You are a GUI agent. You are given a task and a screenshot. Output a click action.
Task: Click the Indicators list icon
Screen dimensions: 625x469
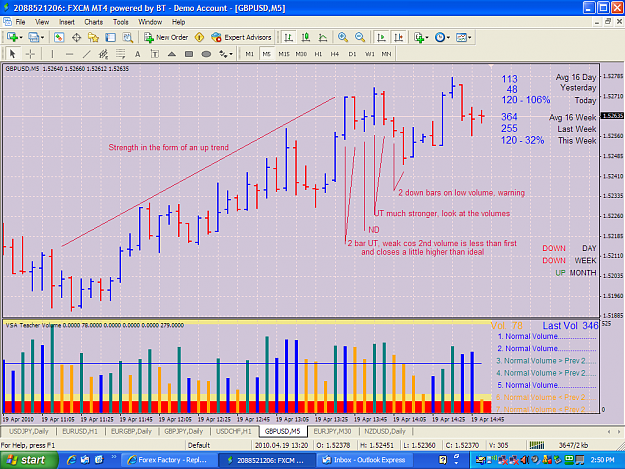point(418,37)
